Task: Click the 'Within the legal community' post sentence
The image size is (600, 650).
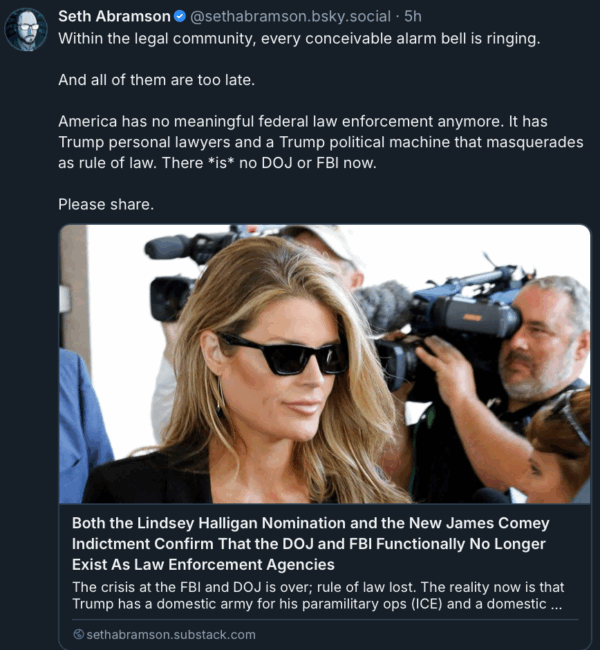Action: [x=299, y=39]
